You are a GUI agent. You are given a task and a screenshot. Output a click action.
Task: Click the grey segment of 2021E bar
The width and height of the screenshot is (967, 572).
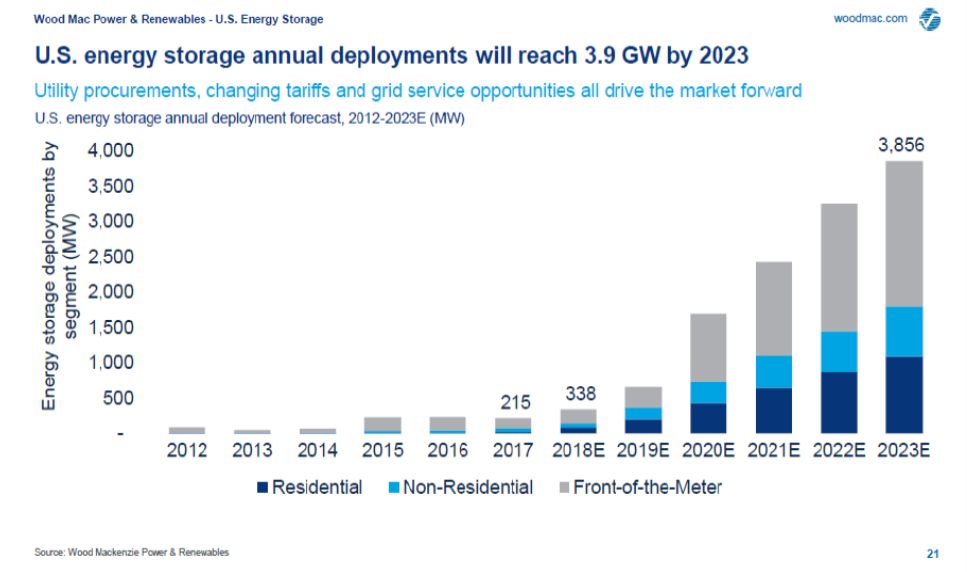tap(773, 309)
